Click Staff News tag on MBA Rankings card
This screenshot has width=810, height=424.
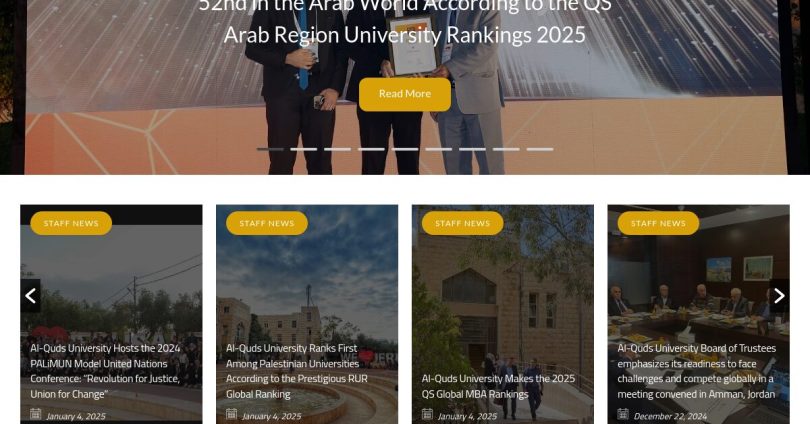463,223
